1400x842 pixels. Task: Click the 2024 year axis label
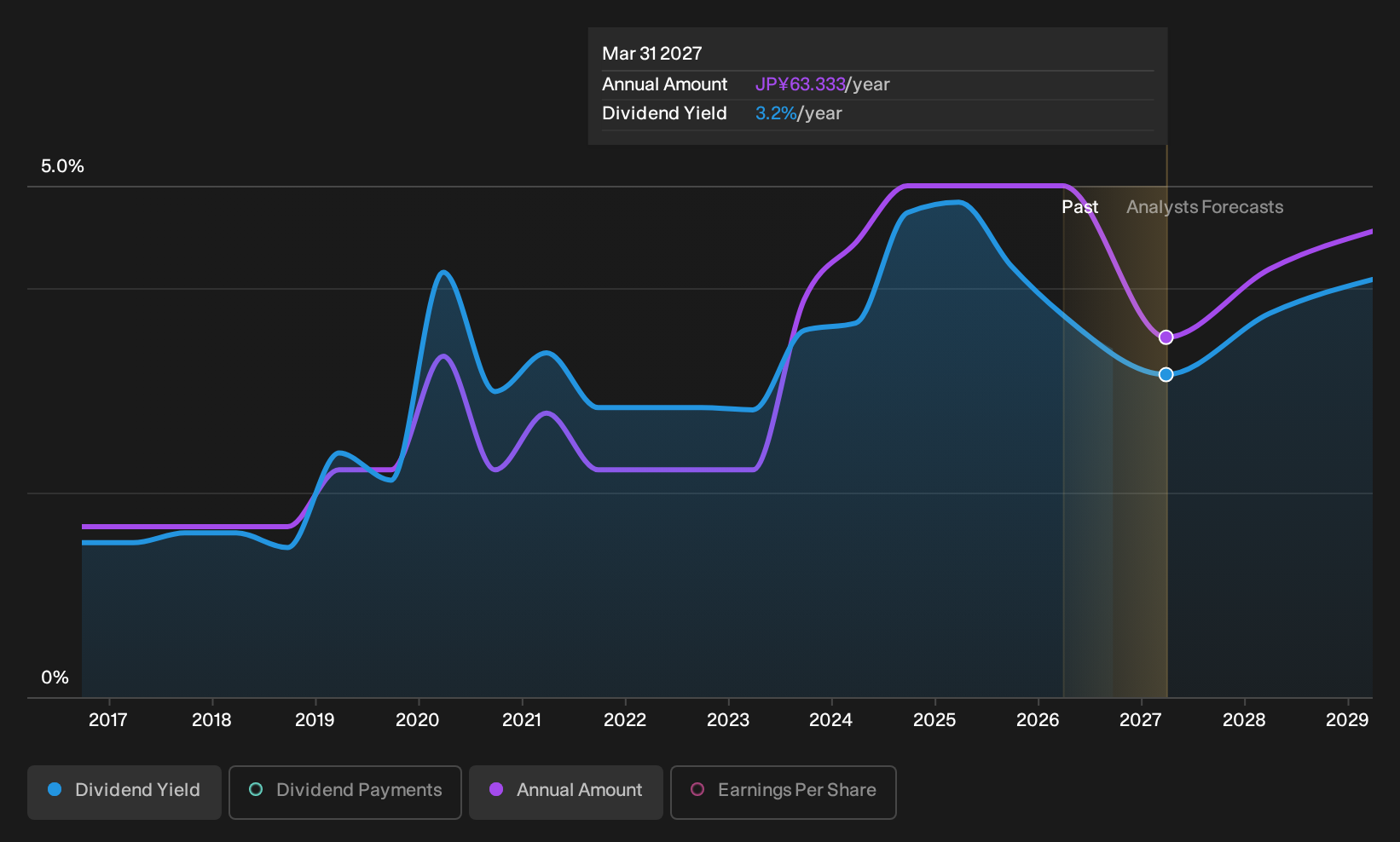[830, 720]
